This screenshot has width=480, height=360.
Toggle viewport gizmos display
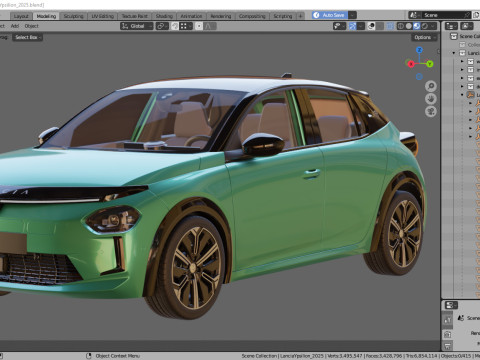352,26
